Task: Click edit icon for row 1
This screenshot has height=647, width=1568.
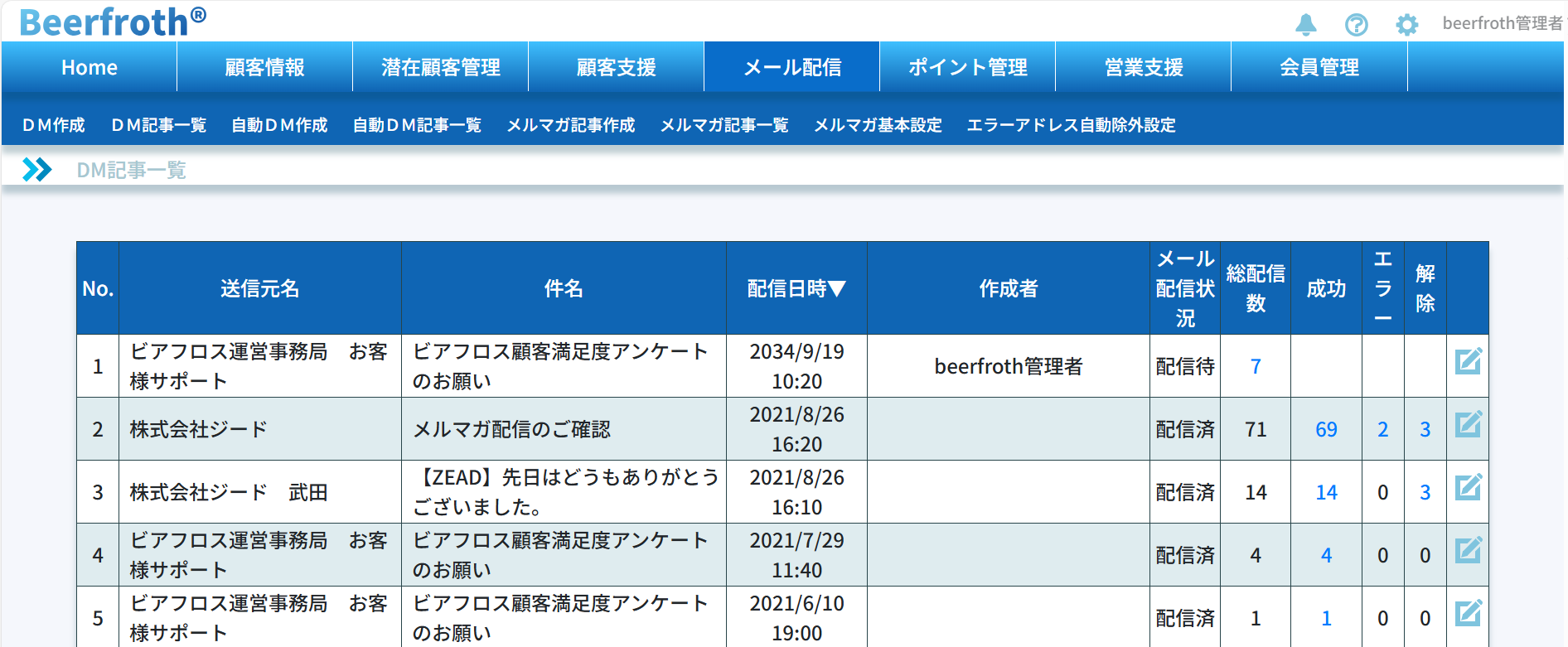Action: tap(1468, 362)
